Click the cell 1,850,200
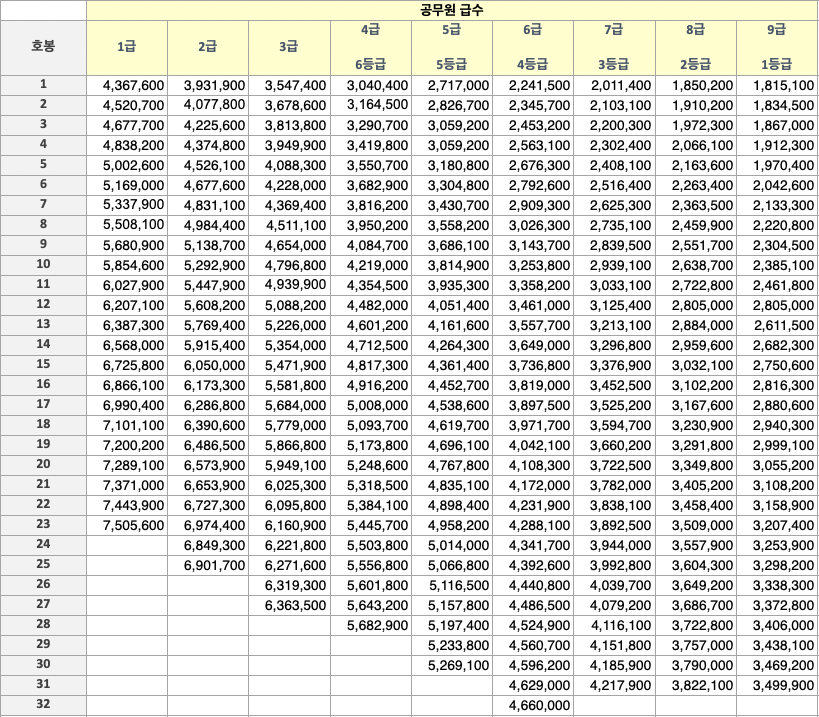The image size is (819, 717). (x=696, y=86)
